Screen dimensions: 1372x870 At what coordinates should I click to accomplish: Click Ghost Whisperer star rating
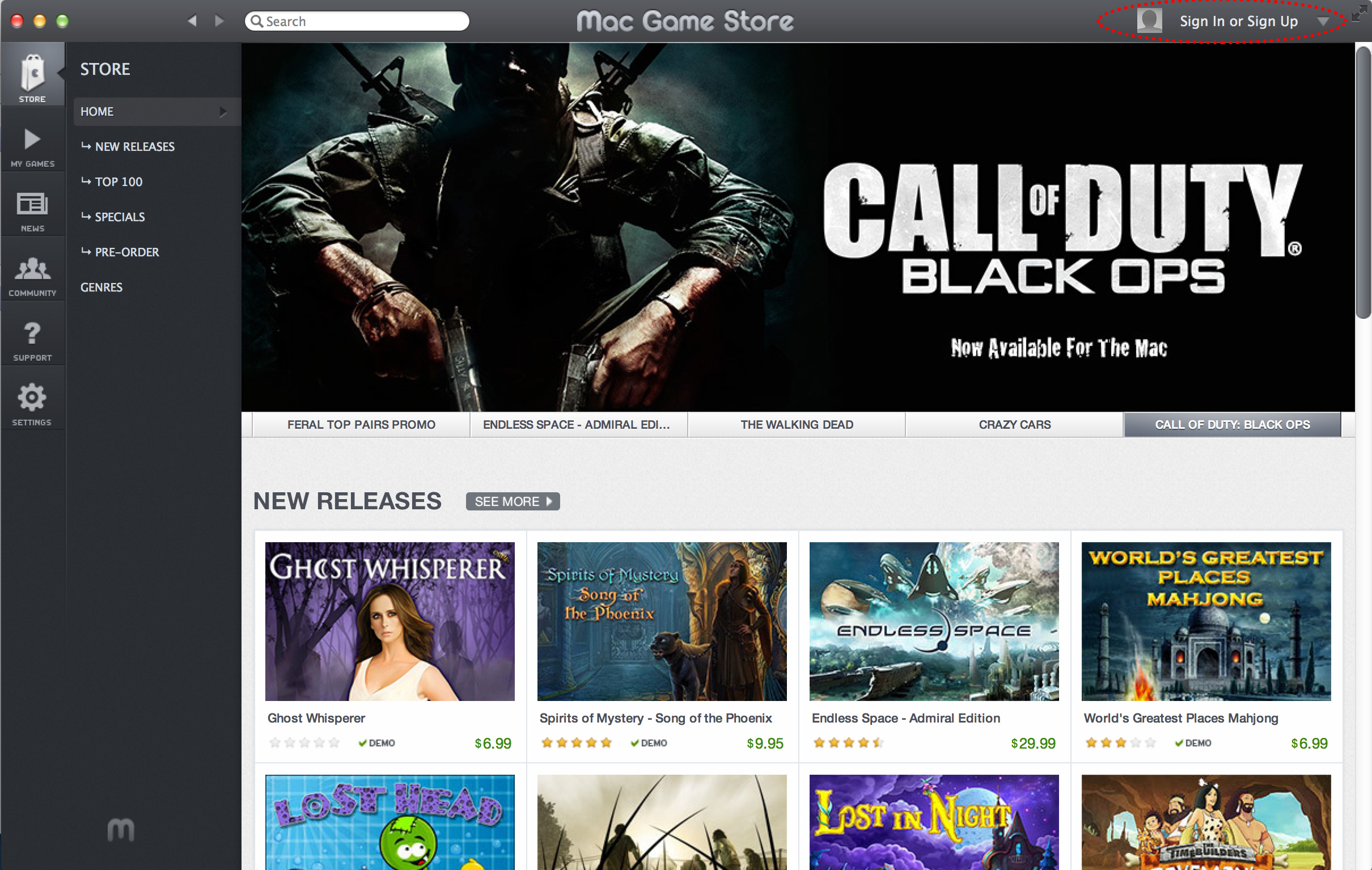point(305,742)
